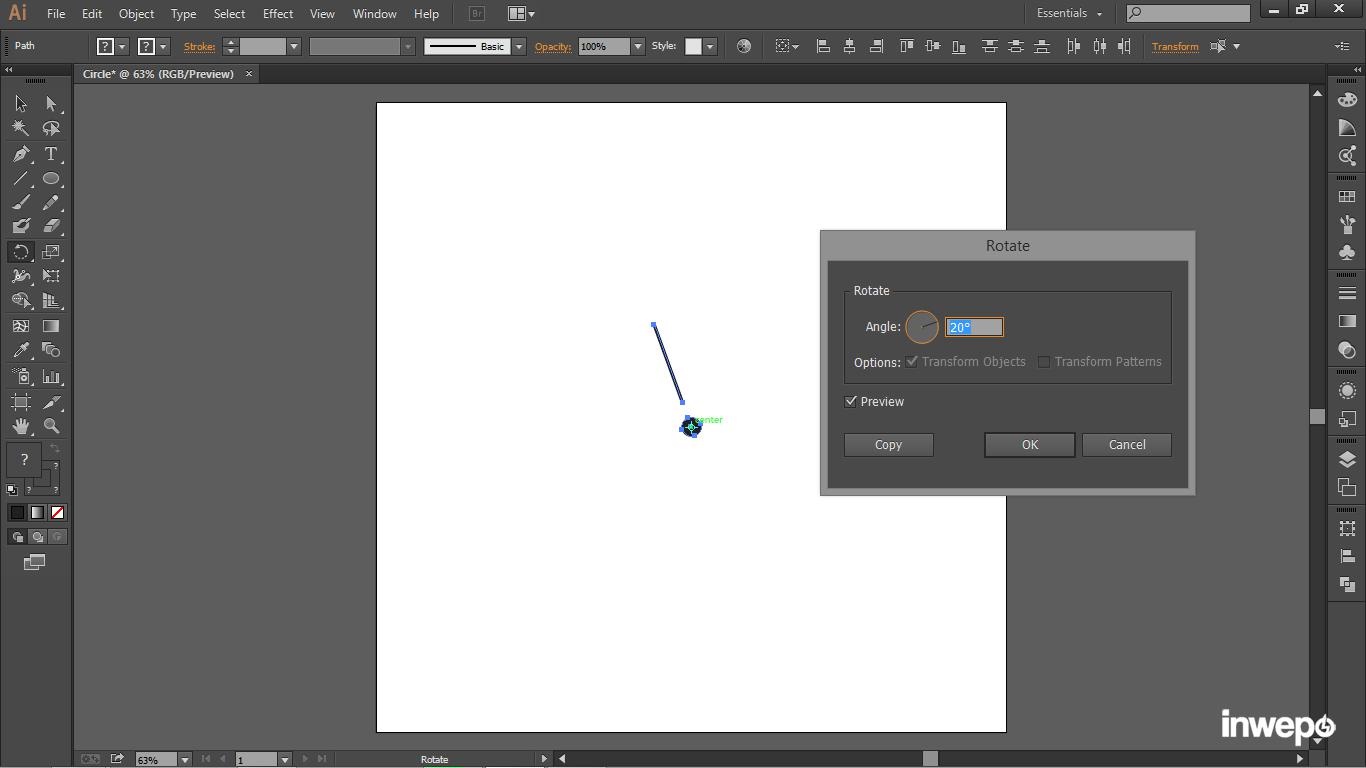The width and height of the screenshot is (1366, 768).
Task: Select the Ellipse tool
Action: 51,179
